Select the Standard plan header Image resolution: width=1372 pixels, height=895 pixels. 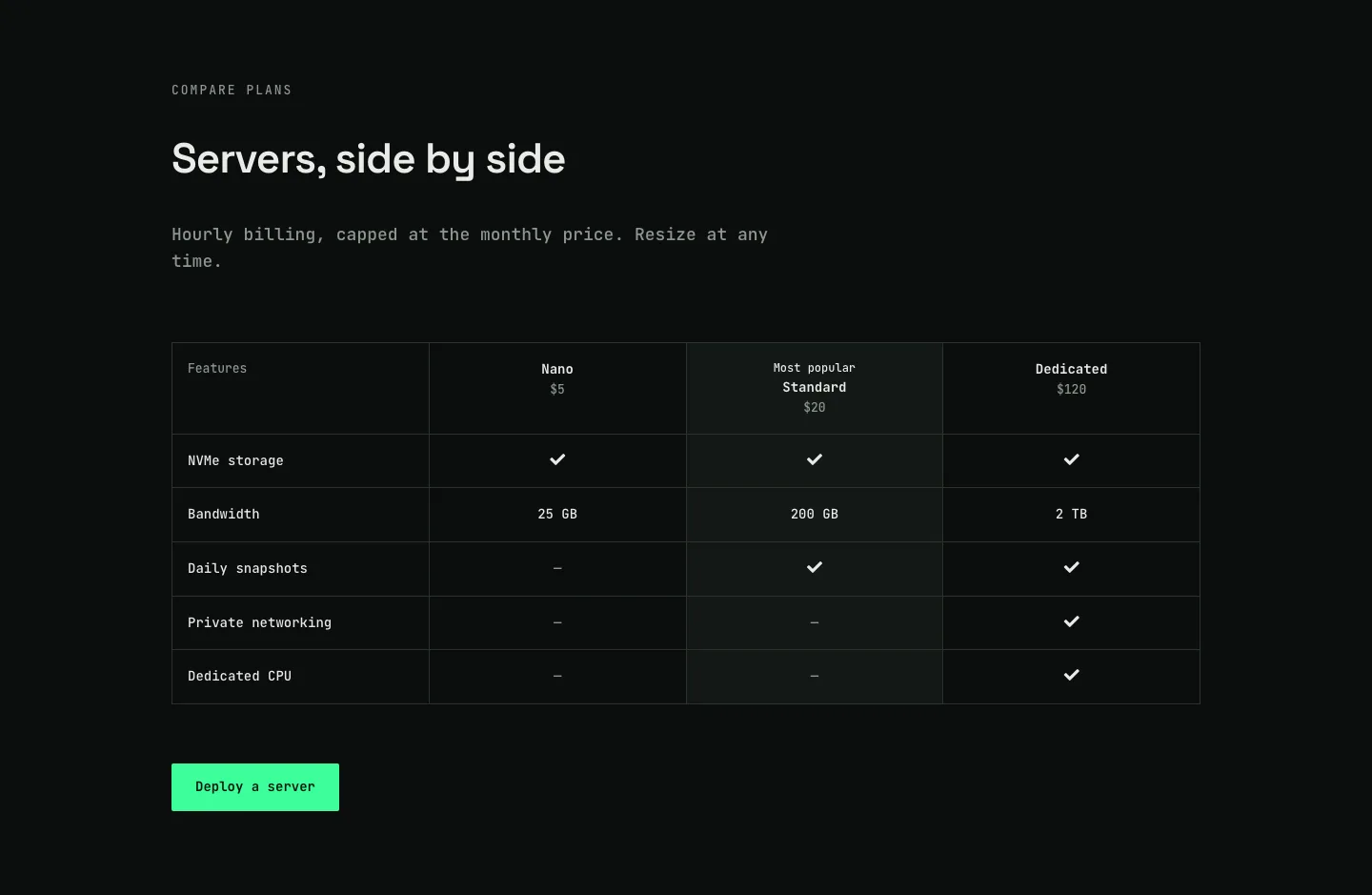tap(815, 387)
